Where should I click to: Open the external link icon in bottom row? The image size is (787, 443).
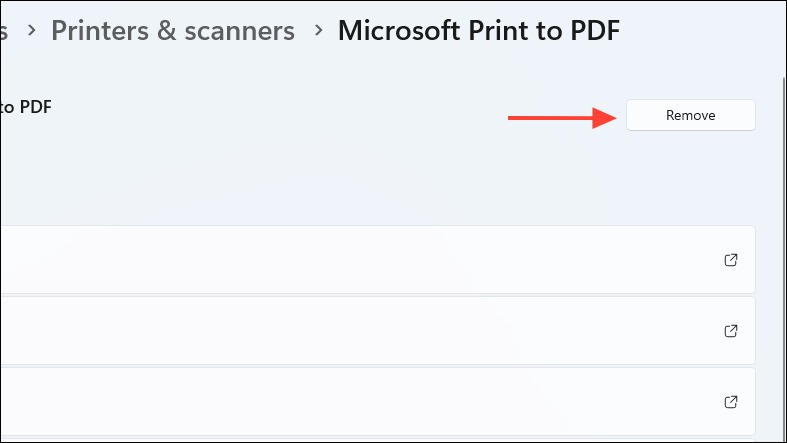pyautogui.click(x=731, y=402)
